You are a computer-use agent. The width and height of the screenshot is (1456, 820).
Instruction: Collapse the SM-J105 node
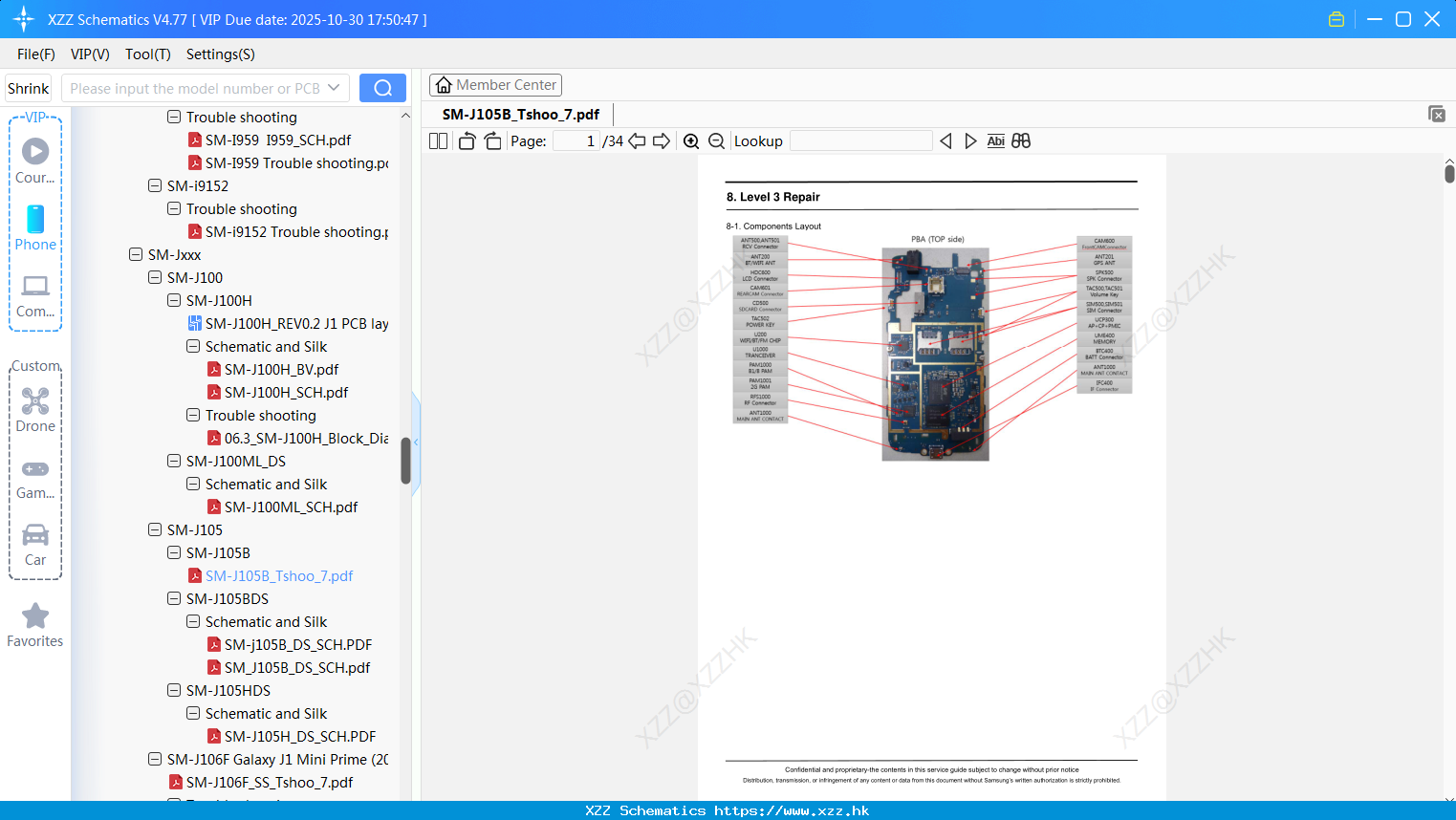[155, 530]
